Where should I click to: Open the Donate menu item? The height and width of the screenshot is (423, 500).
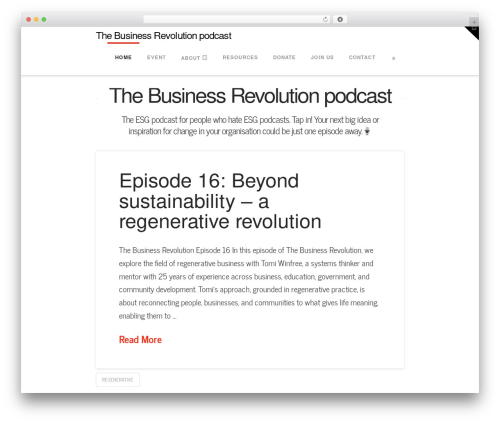point(284,57)
